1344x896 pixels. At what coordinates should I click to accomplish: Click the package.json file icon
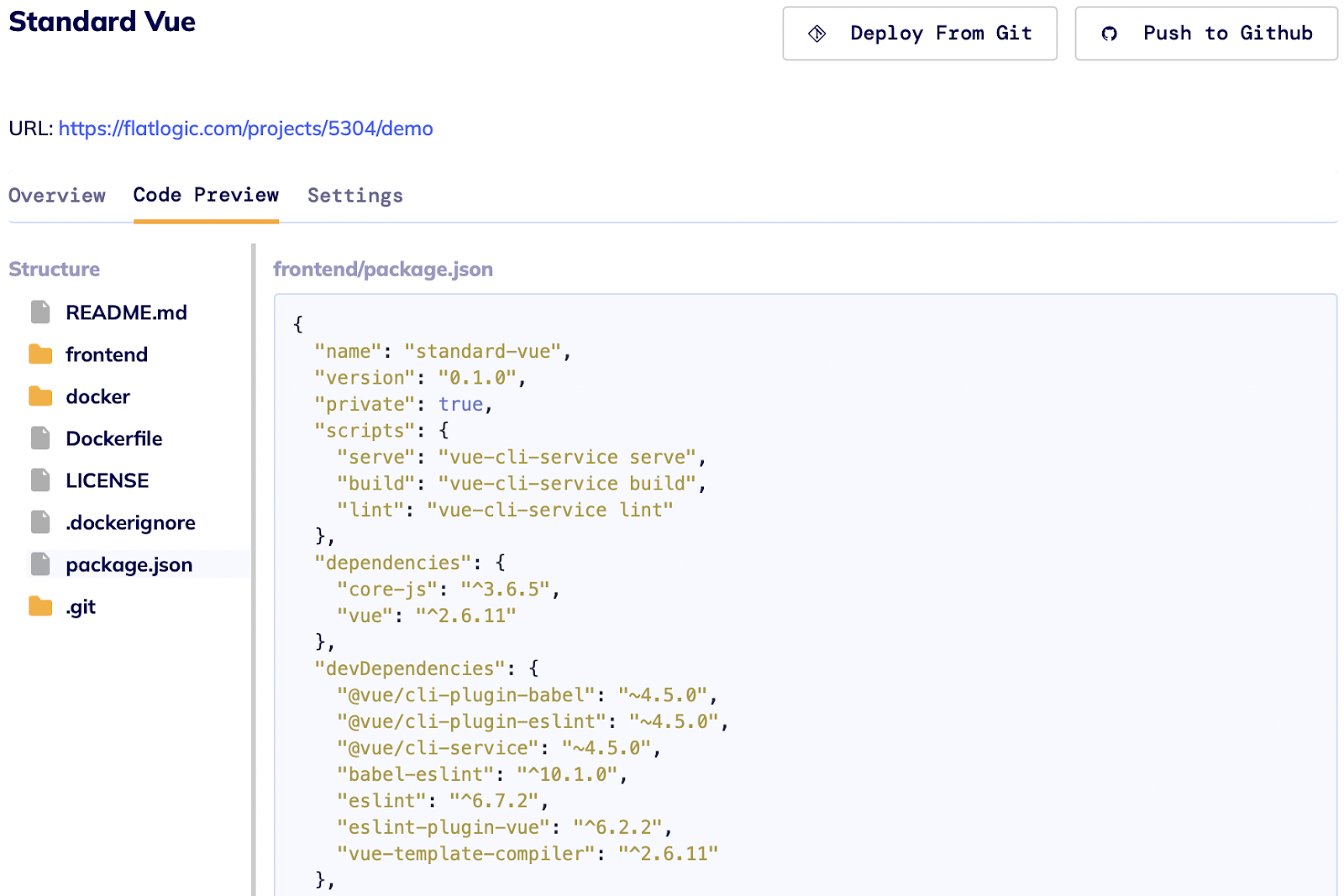point(40,564)
